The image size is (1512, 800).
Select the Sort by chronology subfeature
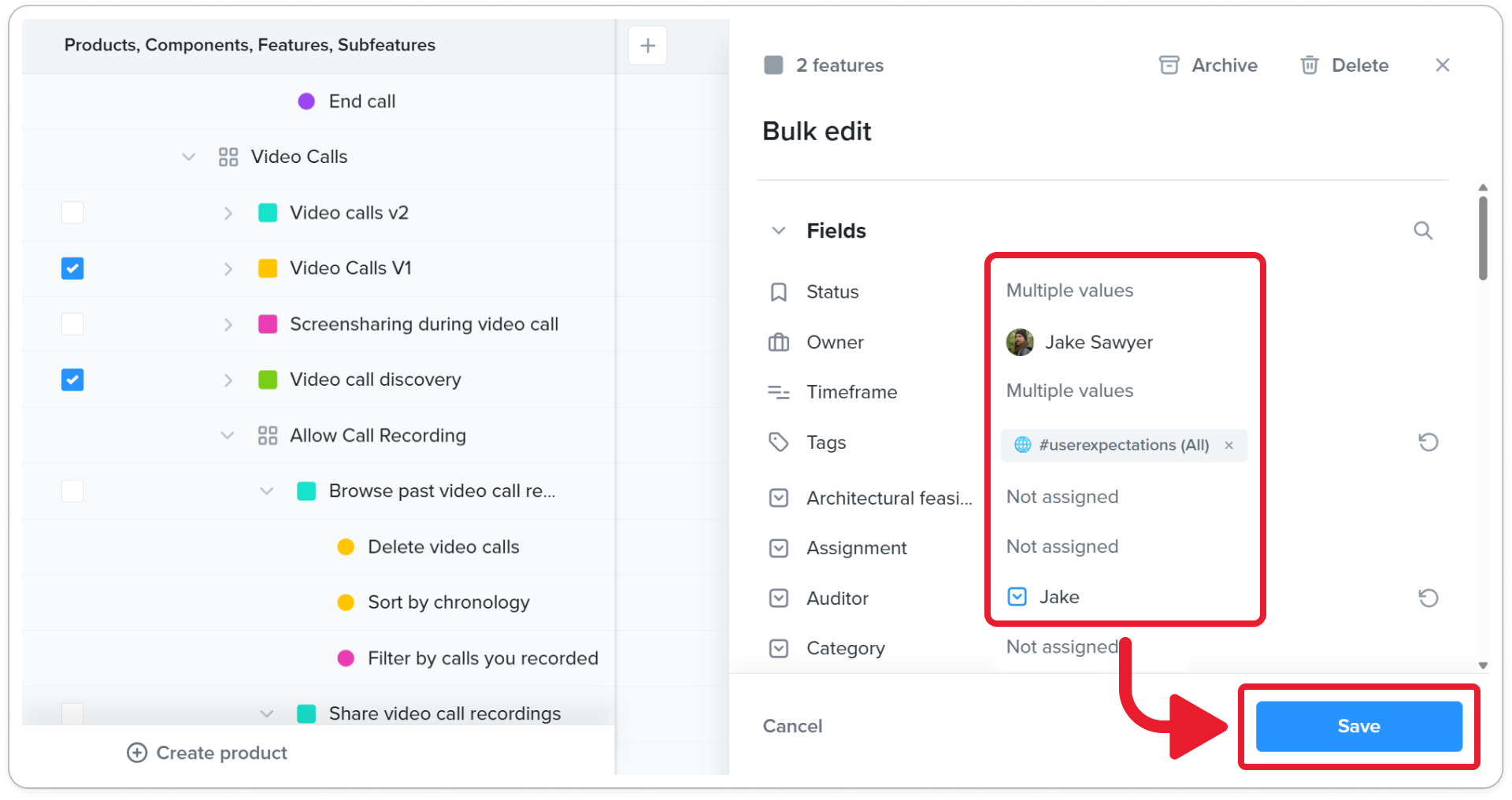click(x=448, y=602)
